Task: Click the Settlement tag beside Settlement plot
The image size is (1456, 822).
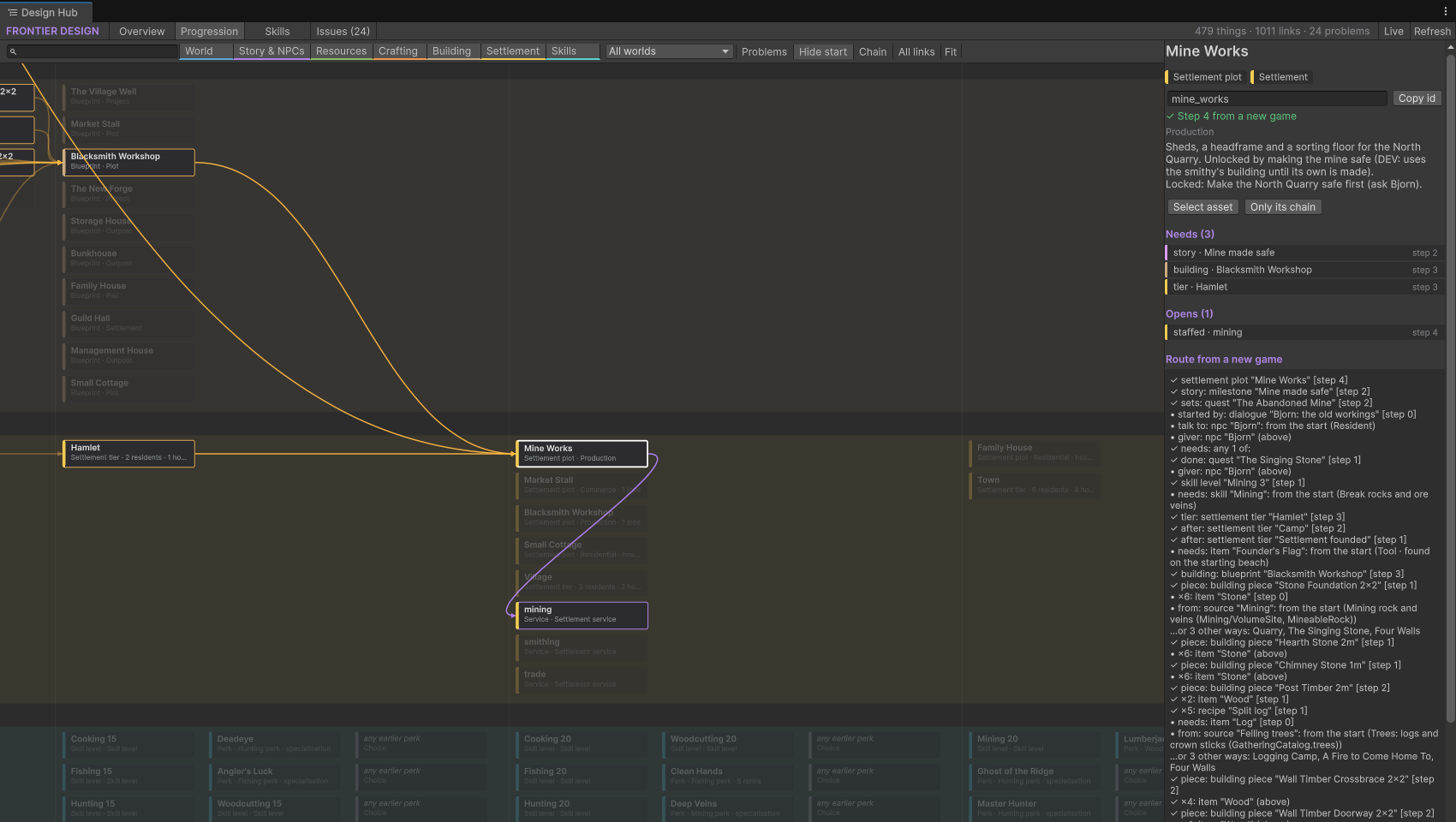Action: tap(1281, 77)
